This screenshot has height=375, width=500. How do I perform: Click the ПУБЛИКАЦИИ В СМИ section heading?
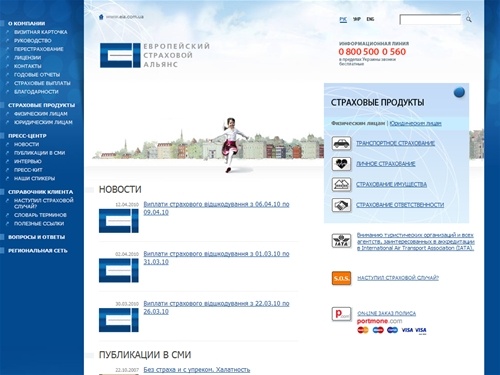click(x=145, y=355)
